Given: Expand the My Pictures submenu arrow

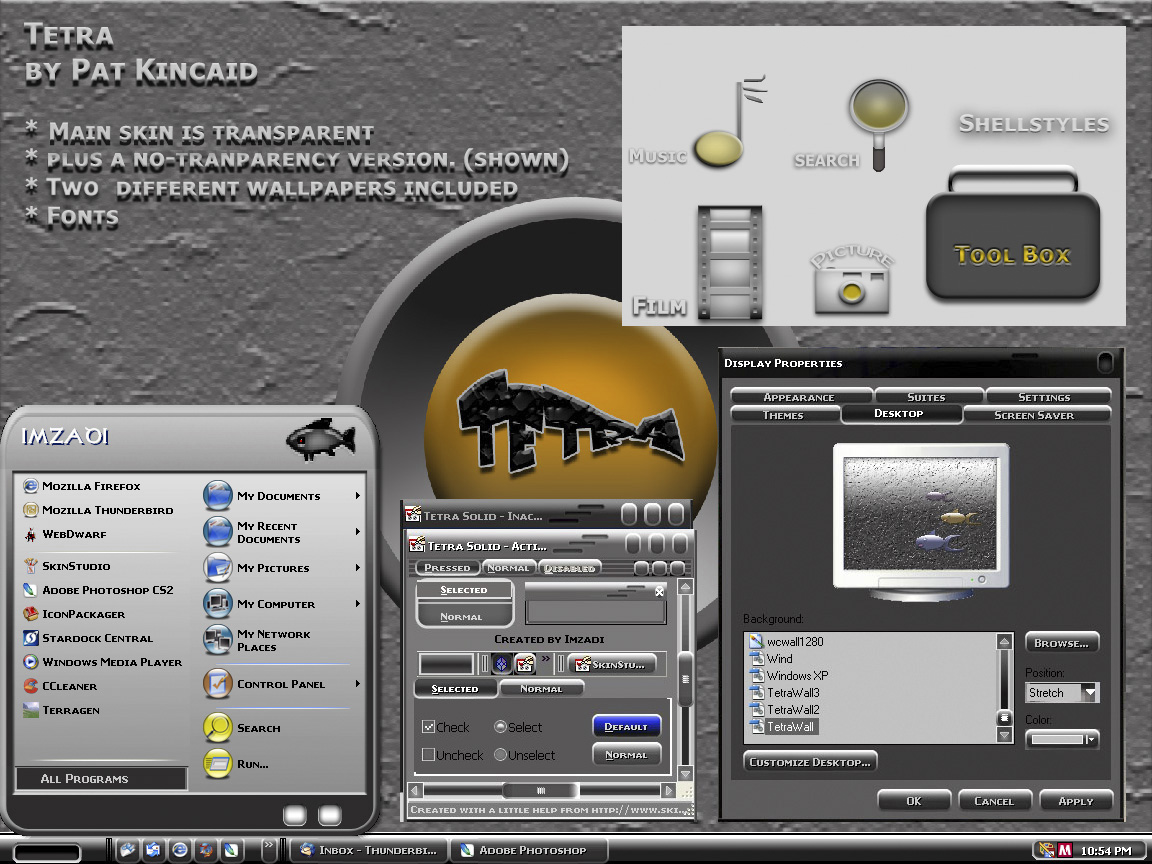Looking at the screenshot, I should [x=358, y=567].
